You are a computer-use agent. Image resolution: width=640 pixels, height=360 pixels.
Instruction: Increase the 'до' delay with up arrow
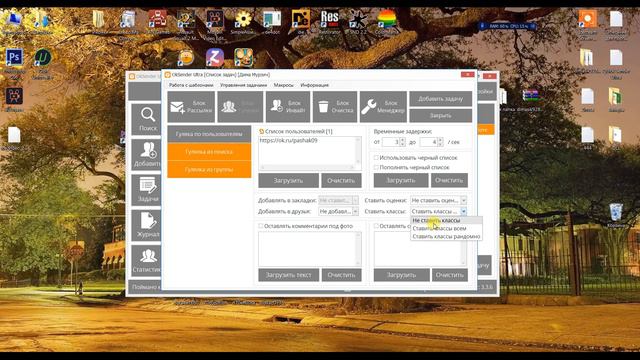click(x=440, y=140)
